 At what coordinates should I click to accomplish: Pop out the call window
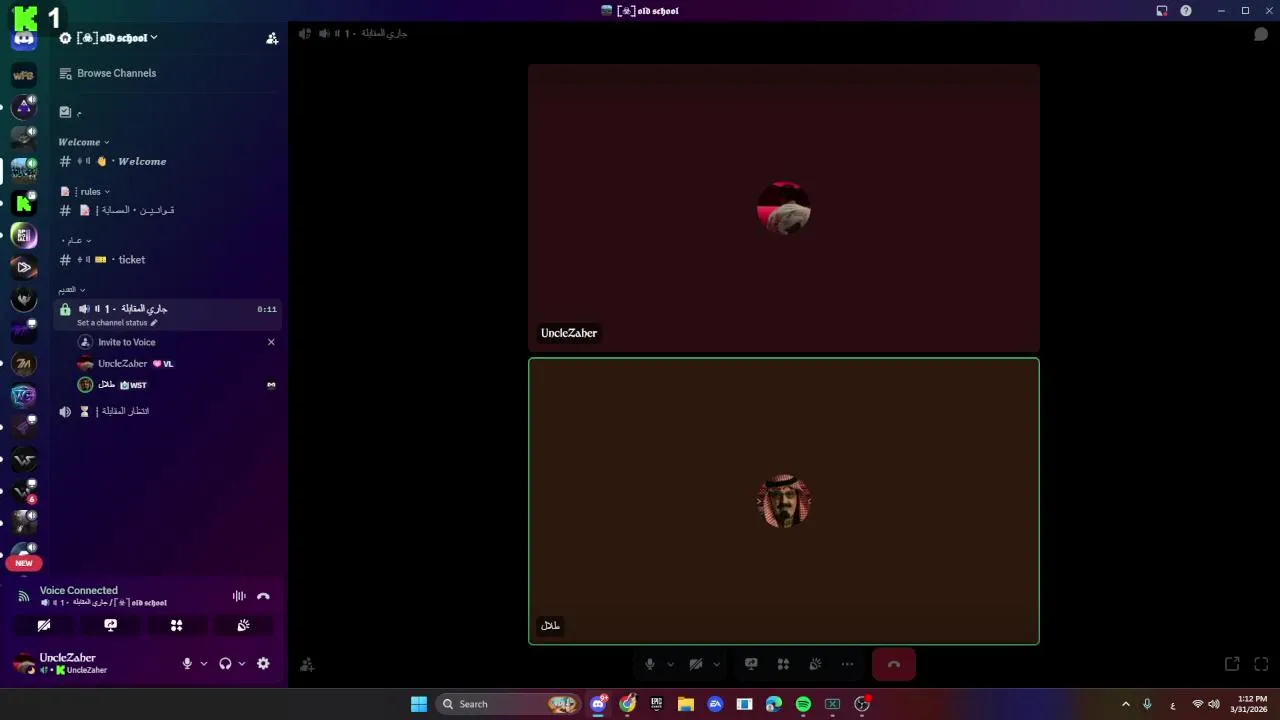[1232, 664]
